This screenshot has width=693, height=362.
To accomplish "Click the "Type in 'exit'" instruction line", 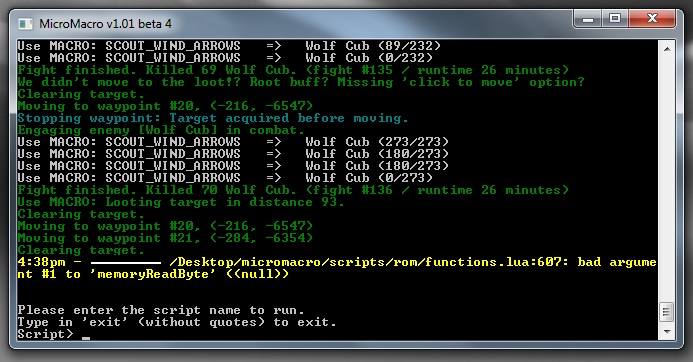I will pyautogui.click(x=177, y=322).
